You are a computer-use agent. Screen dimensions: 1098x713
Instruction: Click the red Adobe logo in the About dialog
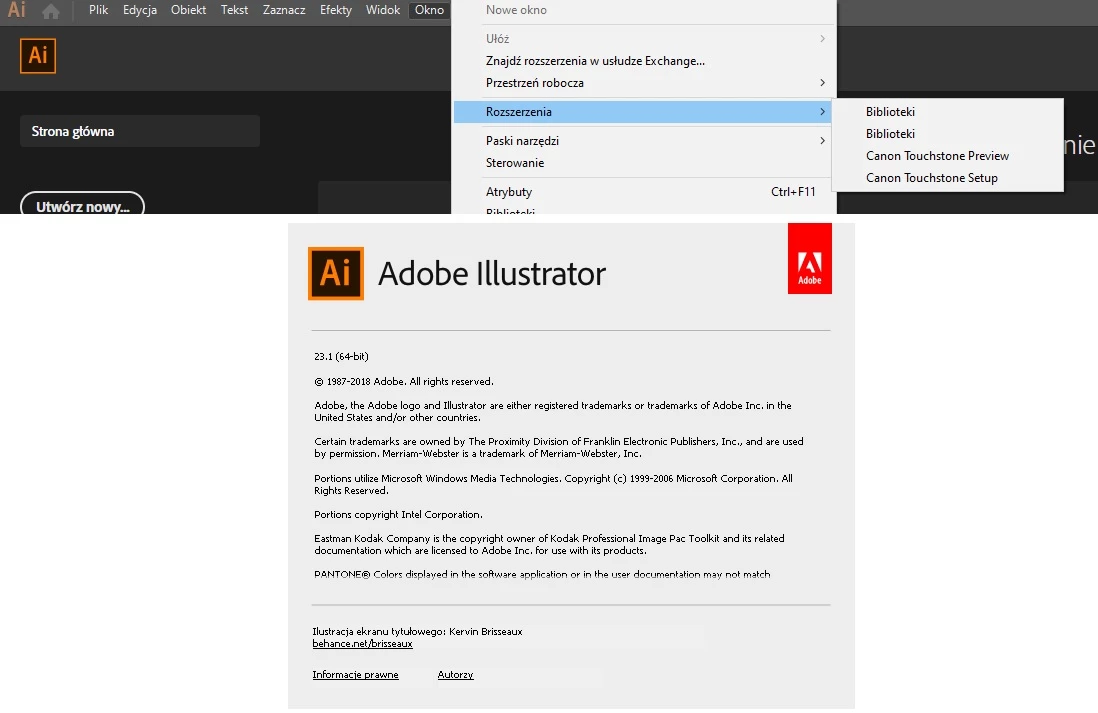[809, 258]
